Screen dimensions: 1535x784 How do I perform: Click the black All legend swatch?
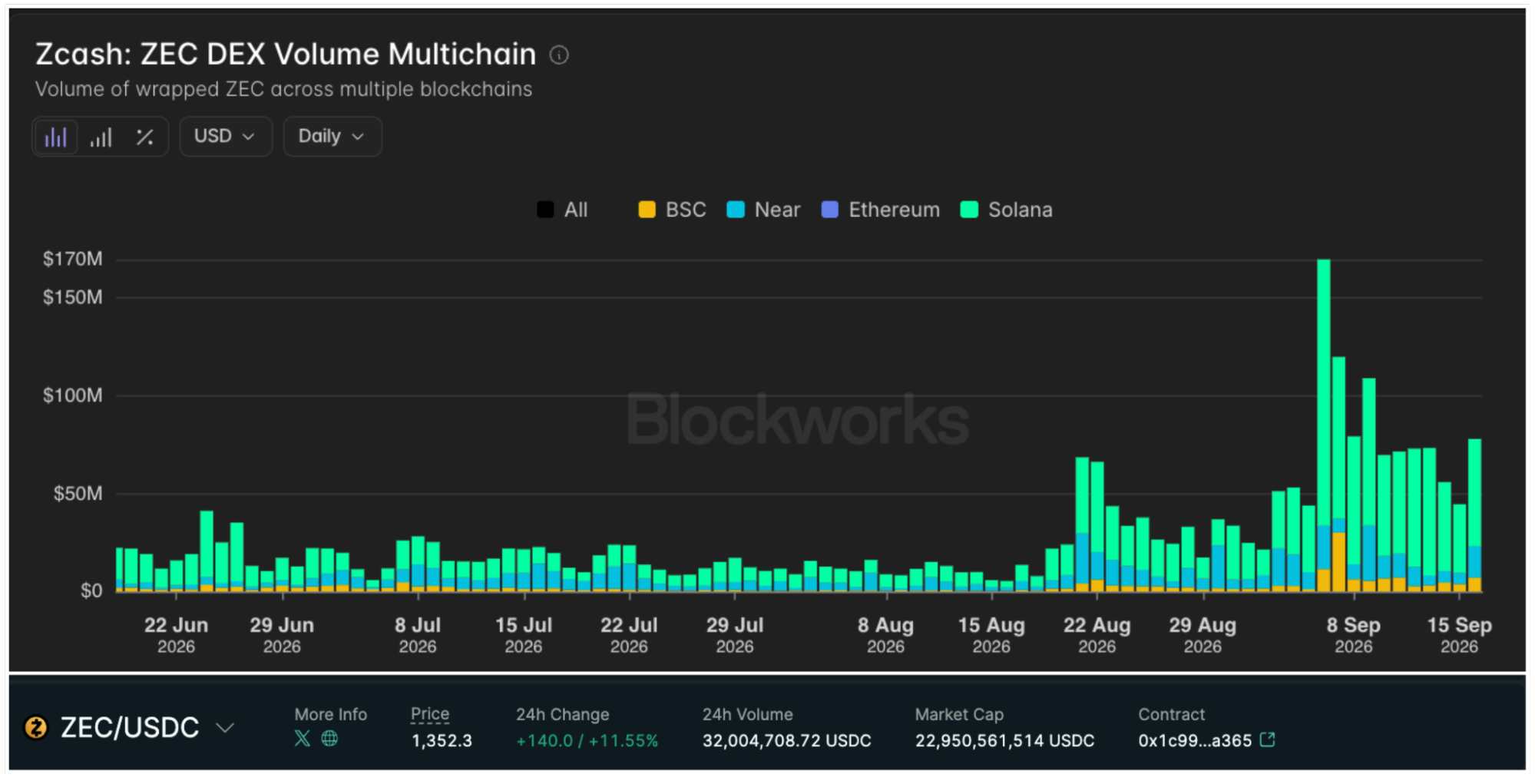coord(545,210)
